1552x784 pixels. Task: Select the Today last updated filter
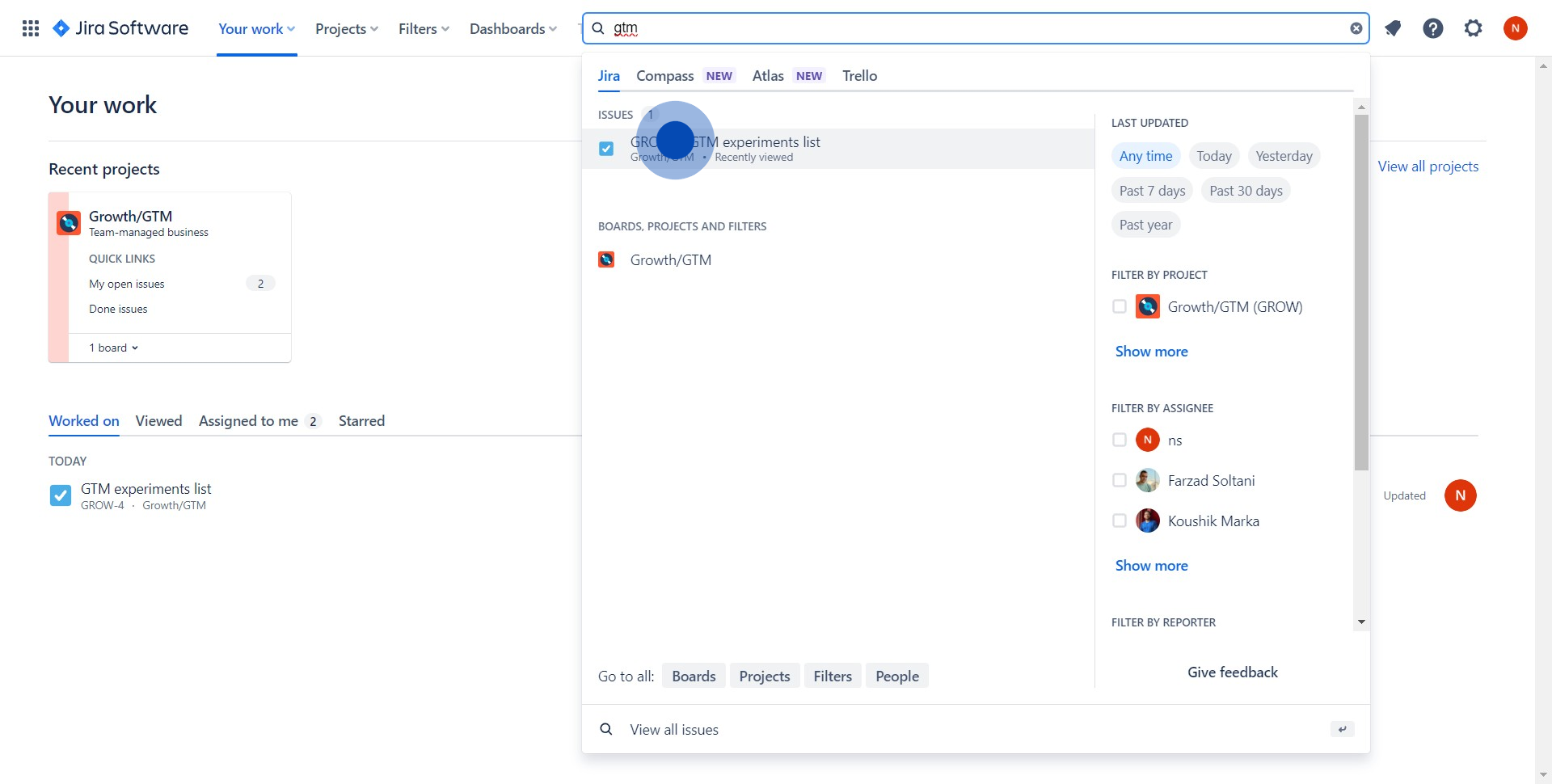pyautogui.click(x=1214, y=156)
